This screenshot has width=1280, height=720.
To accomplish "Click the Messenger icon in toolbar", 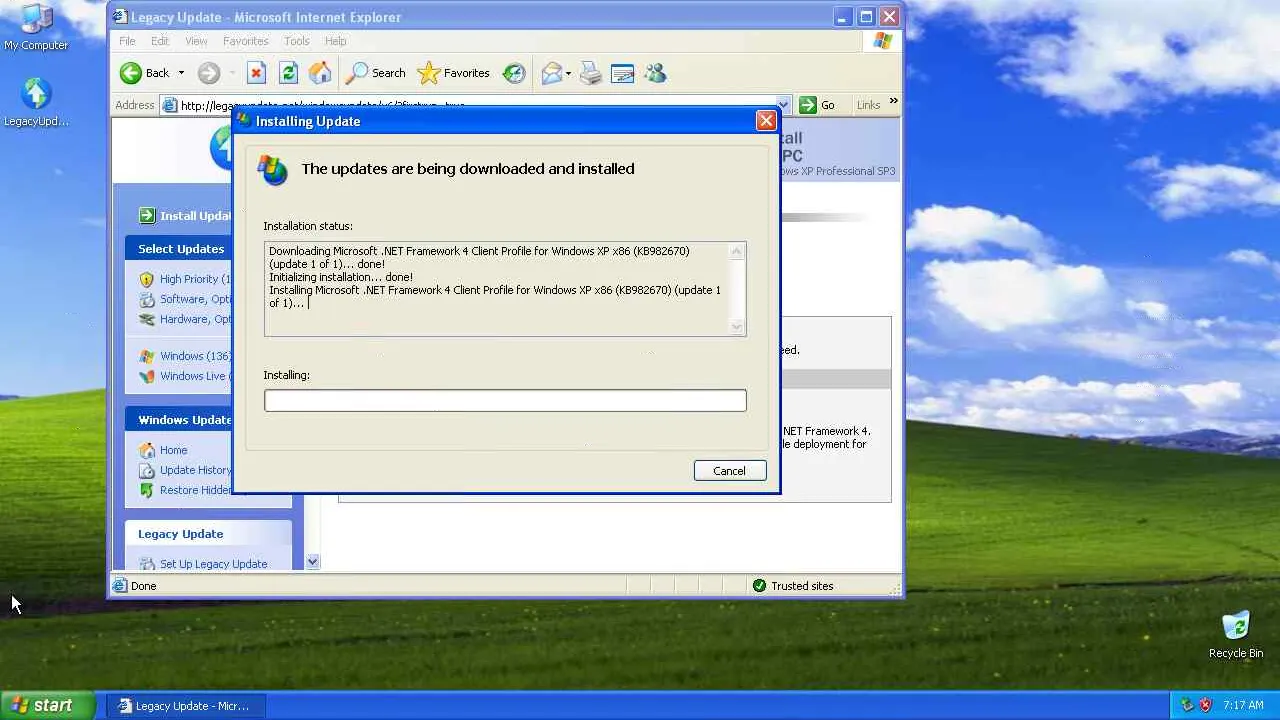I will pos(655,73).
